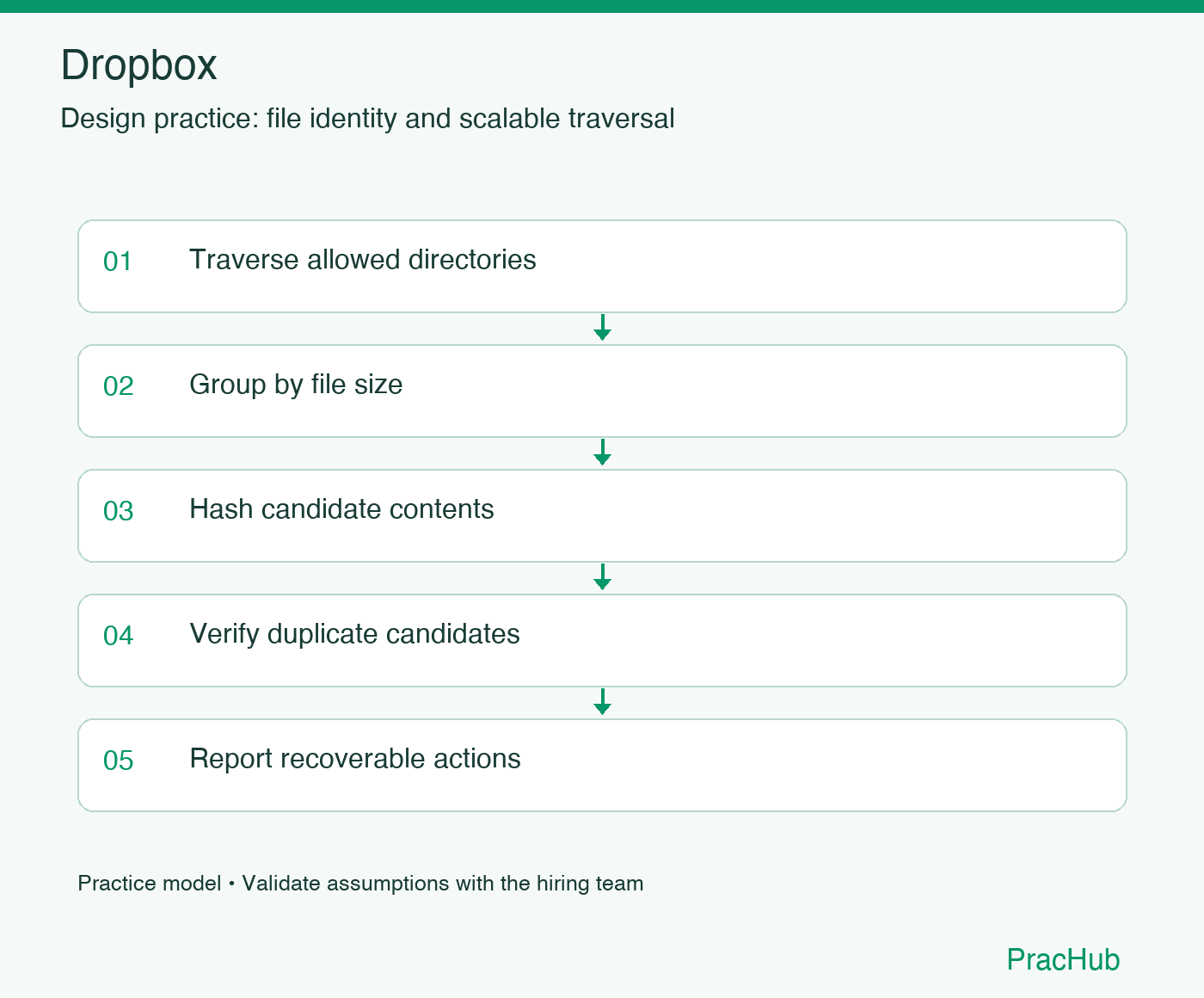1204x998 pixels.
Task: Select the subtitle about file identity and traversal
Action: click(x=367, y=119)
